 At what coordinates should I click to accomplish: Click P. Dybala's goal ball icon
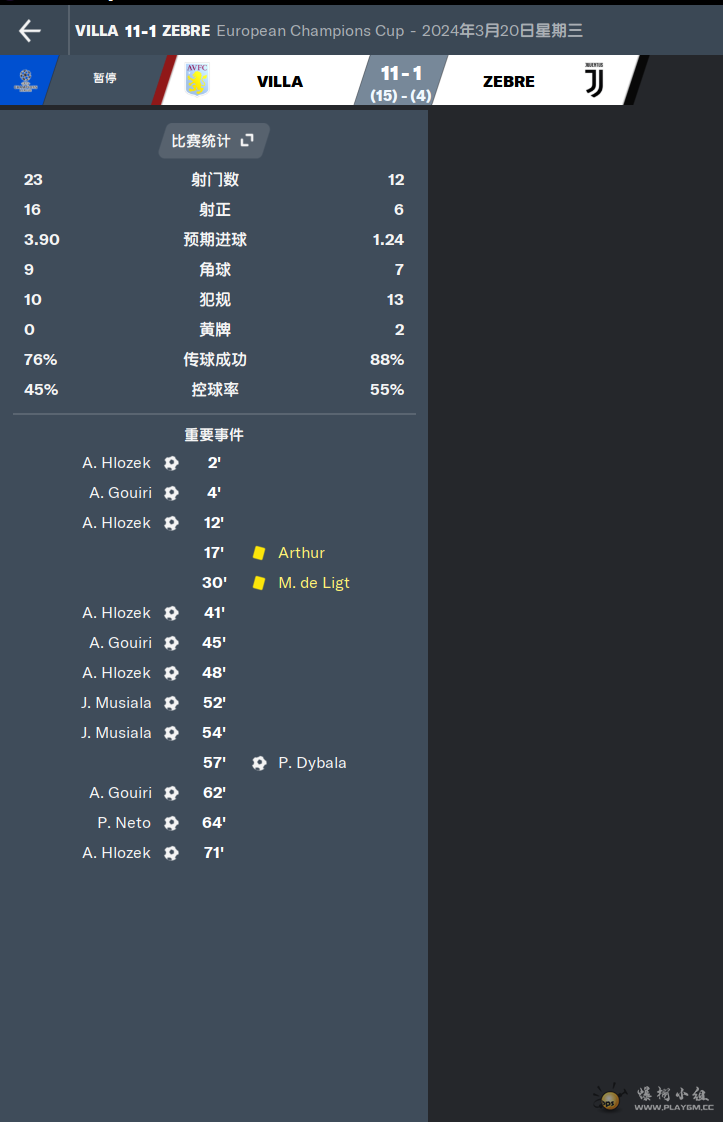point(259,764)
